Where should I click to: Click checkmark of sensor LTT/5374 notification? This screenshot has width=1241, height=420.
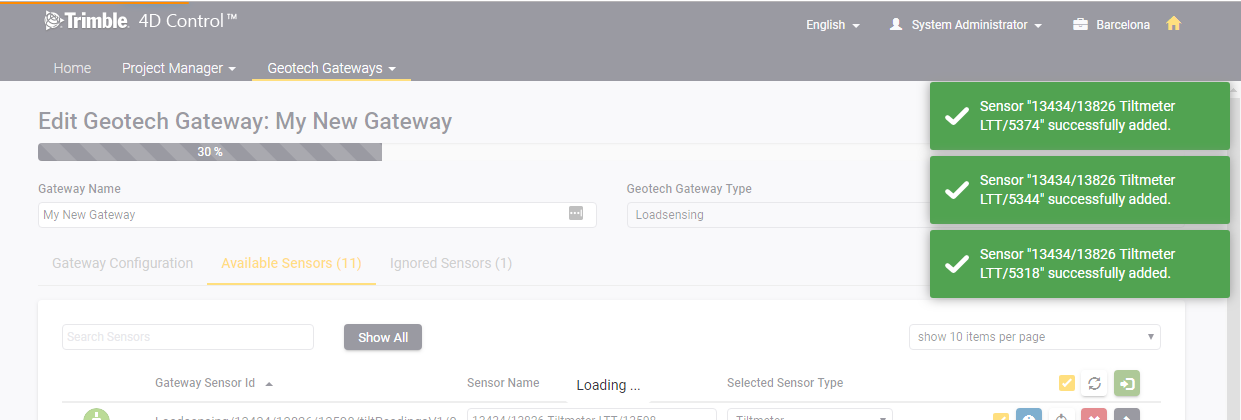(x=957, y=116)
